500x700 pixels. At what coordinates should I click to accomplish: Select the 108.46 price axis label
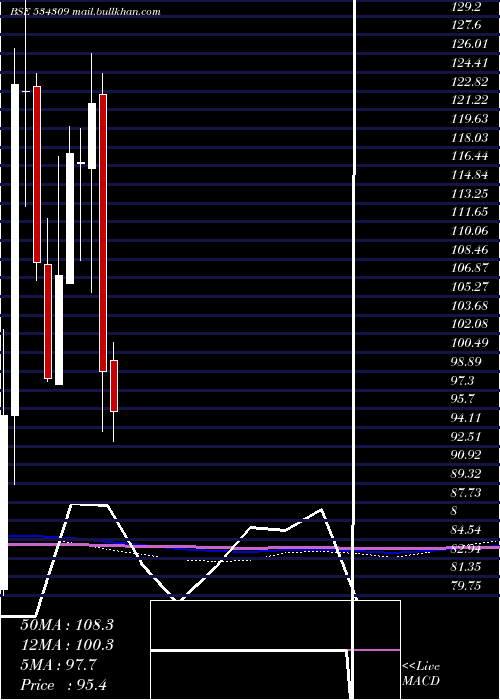[x=469, y=249]
